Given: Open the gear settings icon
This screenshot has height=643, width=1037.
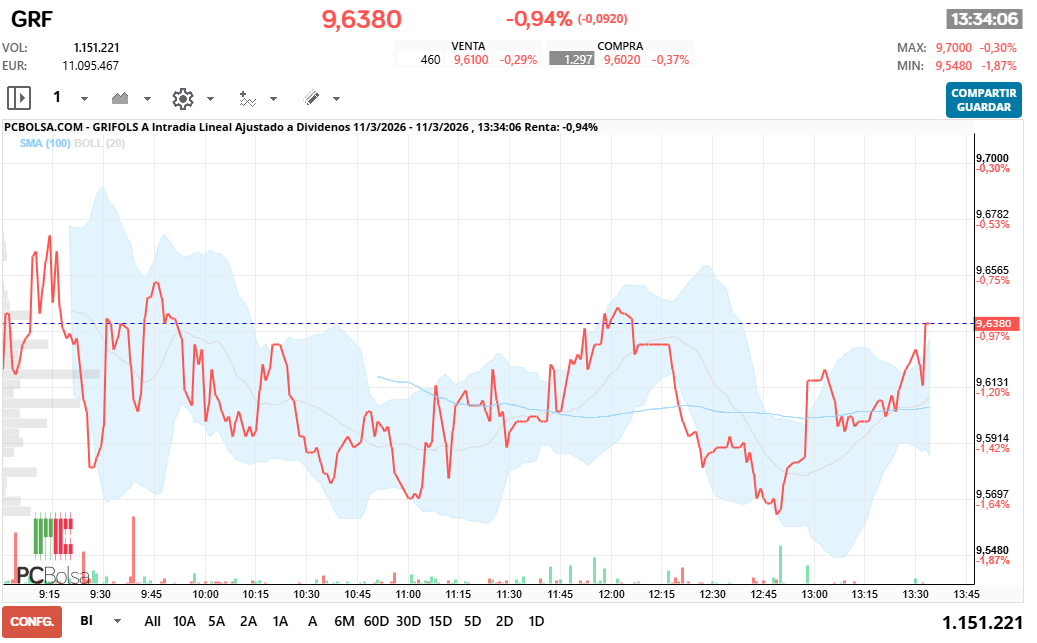Looking at the screenshot, I should click(x=182, y=98).
